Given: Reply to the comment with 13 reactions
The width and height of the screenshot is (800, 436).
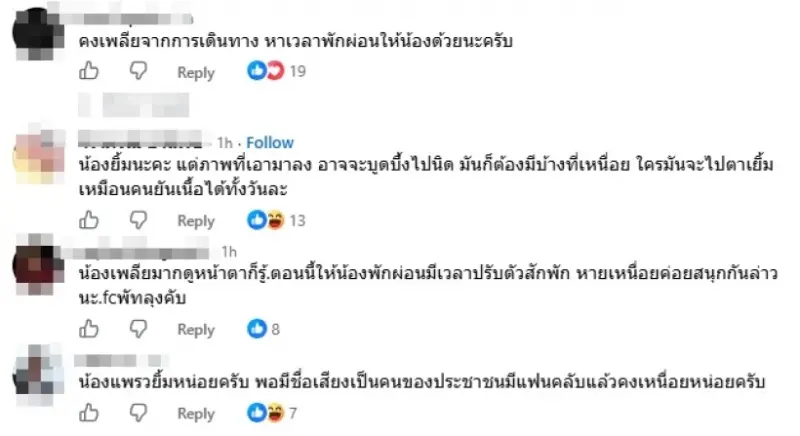Looking at the screenshot, I should (x=196, y=221).
